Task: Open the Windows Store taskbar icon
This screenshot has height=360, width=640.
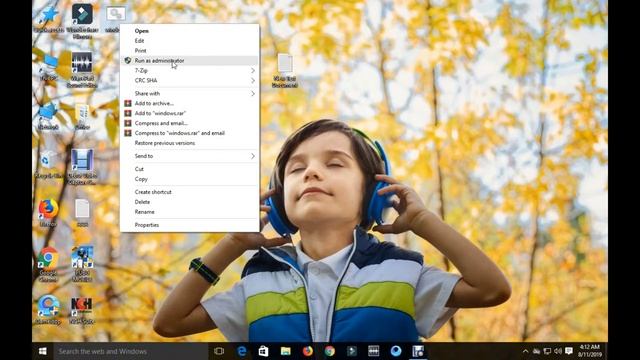Action: (x=264, y=351)
